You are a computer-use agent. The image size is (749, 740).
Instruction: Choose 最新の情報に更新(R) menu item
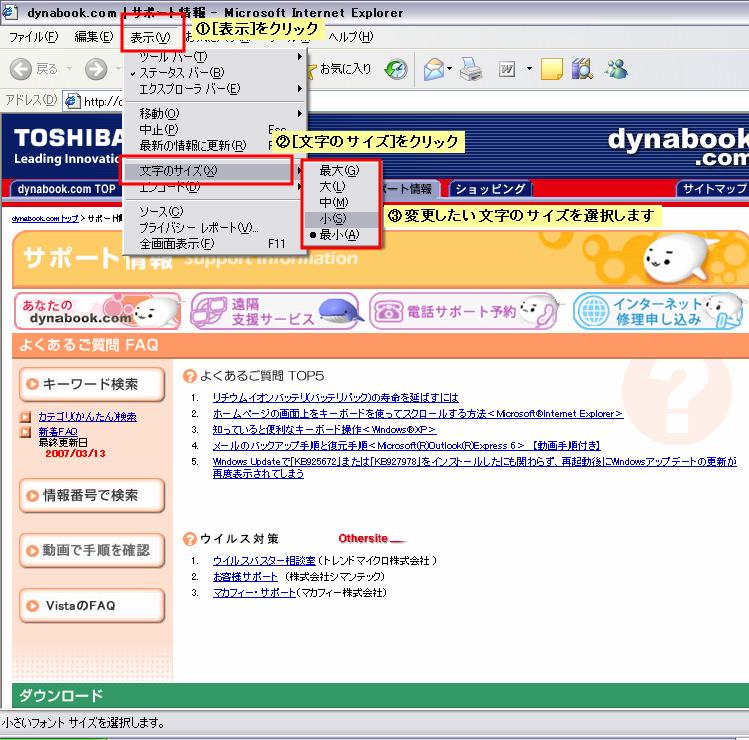pos(215,145)
